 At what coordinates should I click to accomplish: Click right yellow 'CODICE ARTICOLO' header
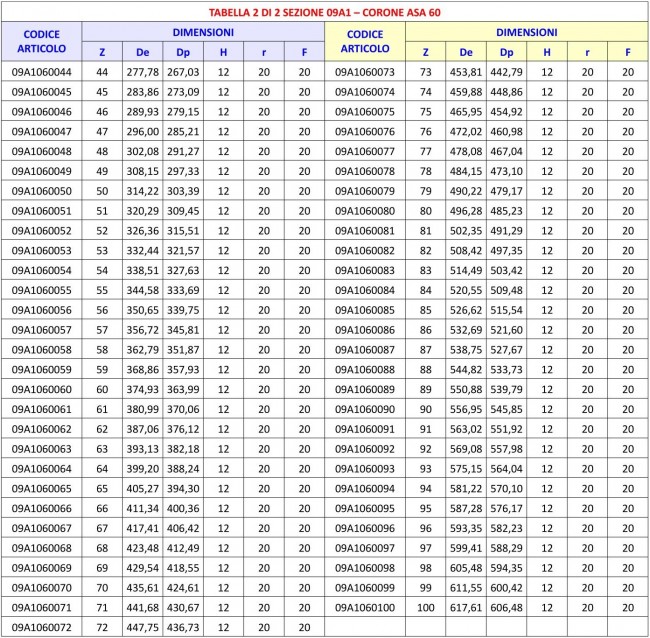tap(365, 41)
